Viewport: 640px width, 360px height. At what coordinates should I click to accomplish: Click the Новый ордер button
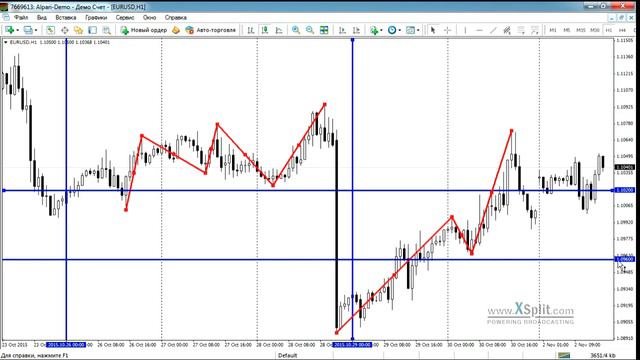click(144, 30)
